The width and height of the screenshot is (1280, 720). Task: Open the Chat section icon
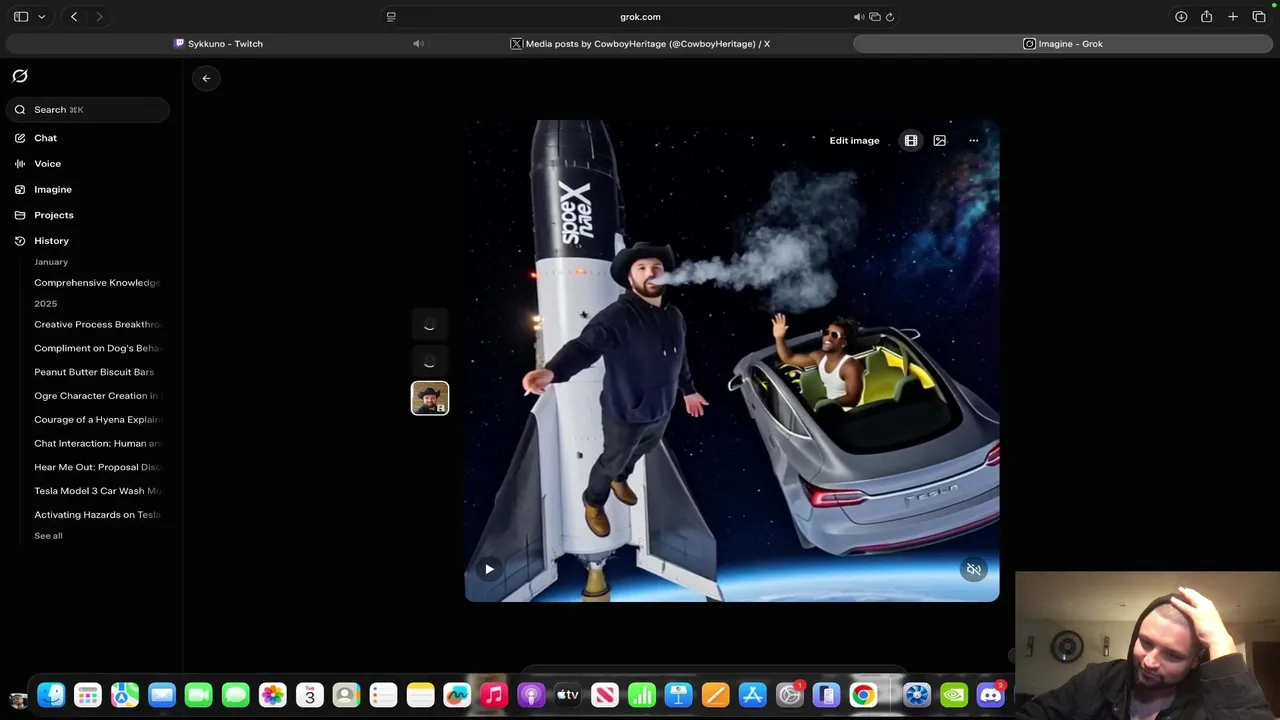pos(20,138)
